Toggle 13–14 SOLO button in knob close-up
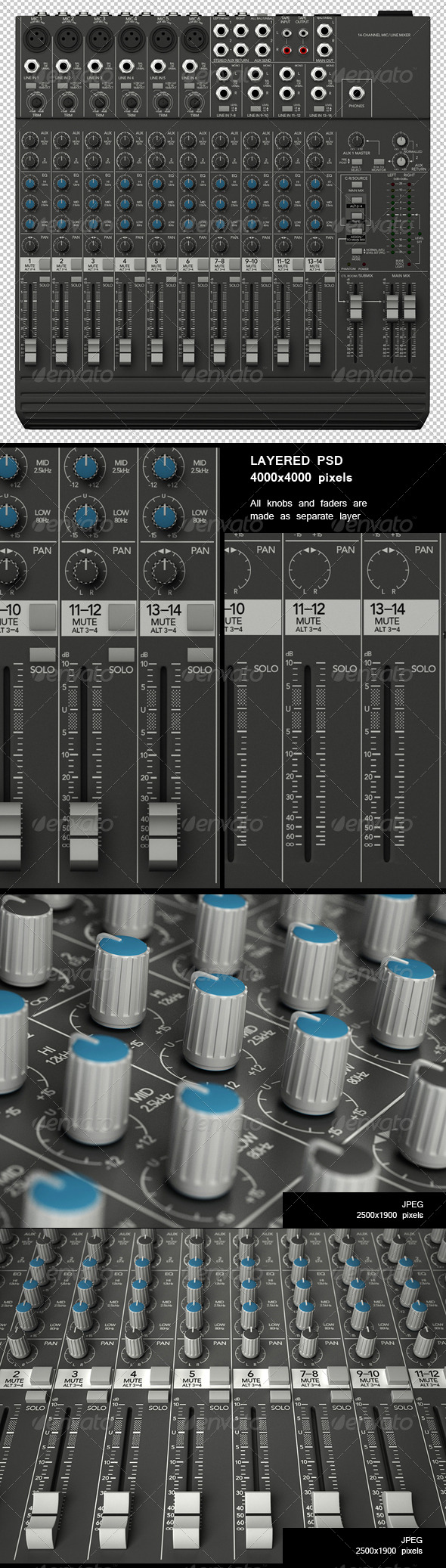The image size is (446, 1568). 200,654
